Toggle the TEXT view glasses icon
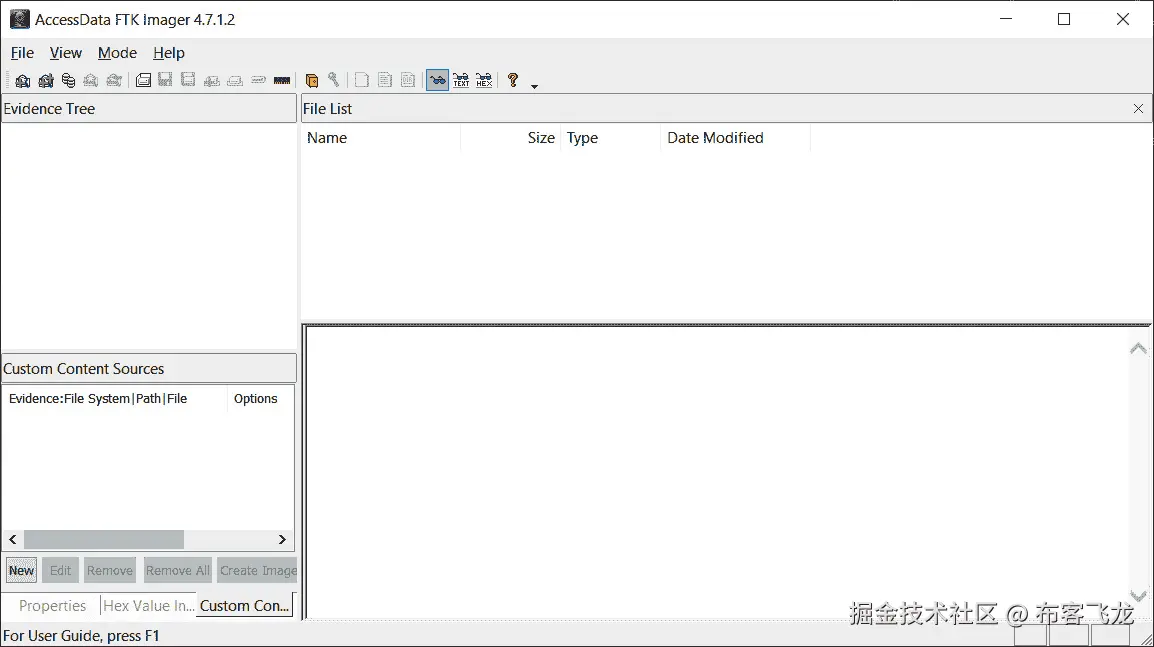The height and width of the screenshot is (647, 1154). tap(461, 80)
